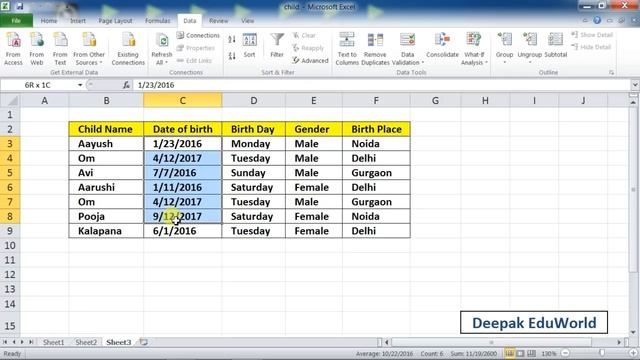Toggle the Filter button

point(277,46)
